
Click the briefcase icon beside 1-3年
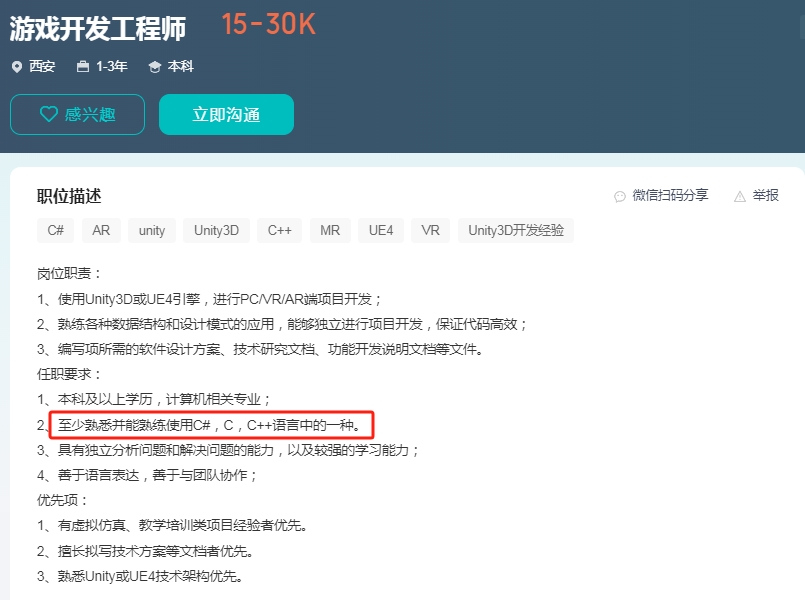click(x=83, y=67)
